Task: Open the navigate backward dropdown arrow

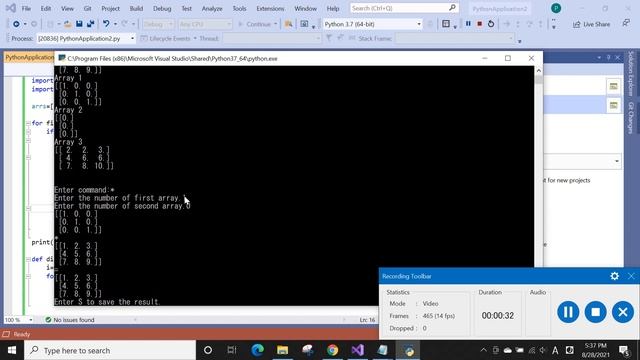Action: [x=25, y=24]
